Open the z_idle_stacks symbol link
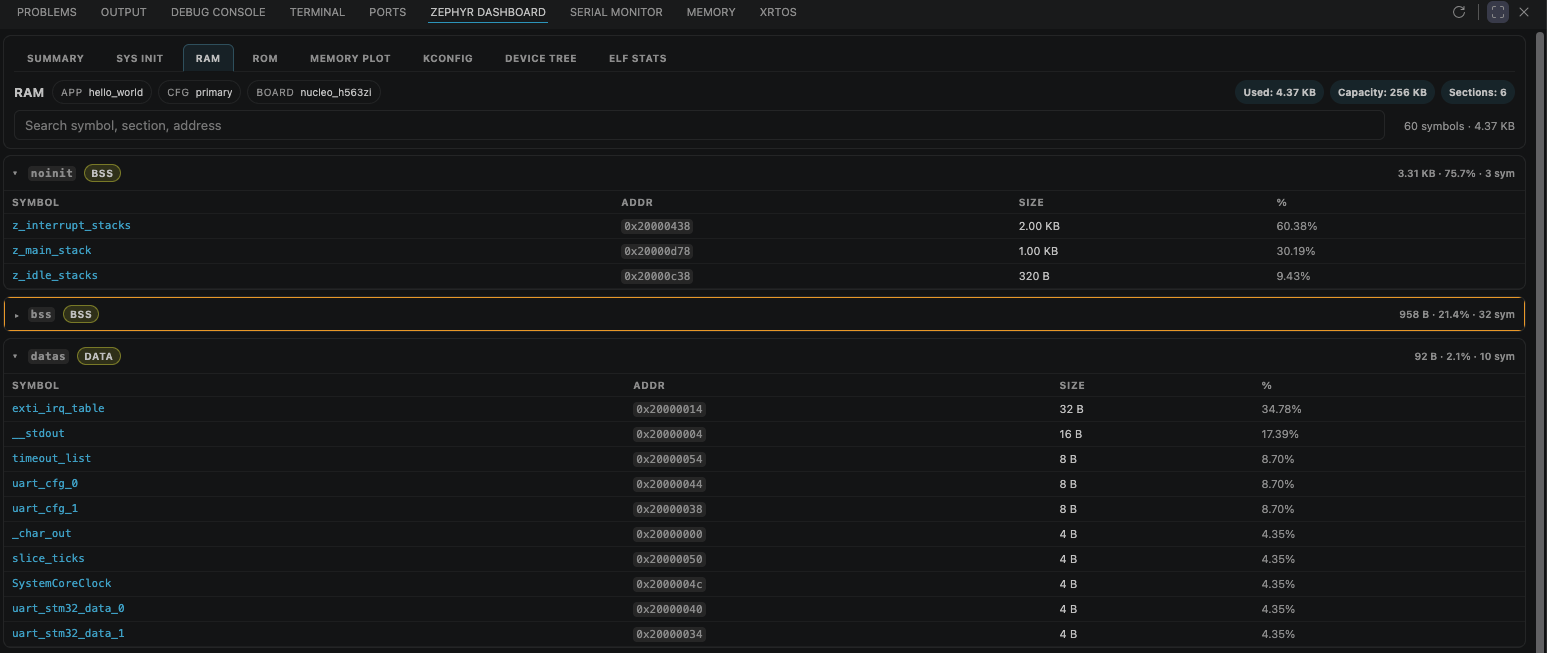 click(55, 275)
